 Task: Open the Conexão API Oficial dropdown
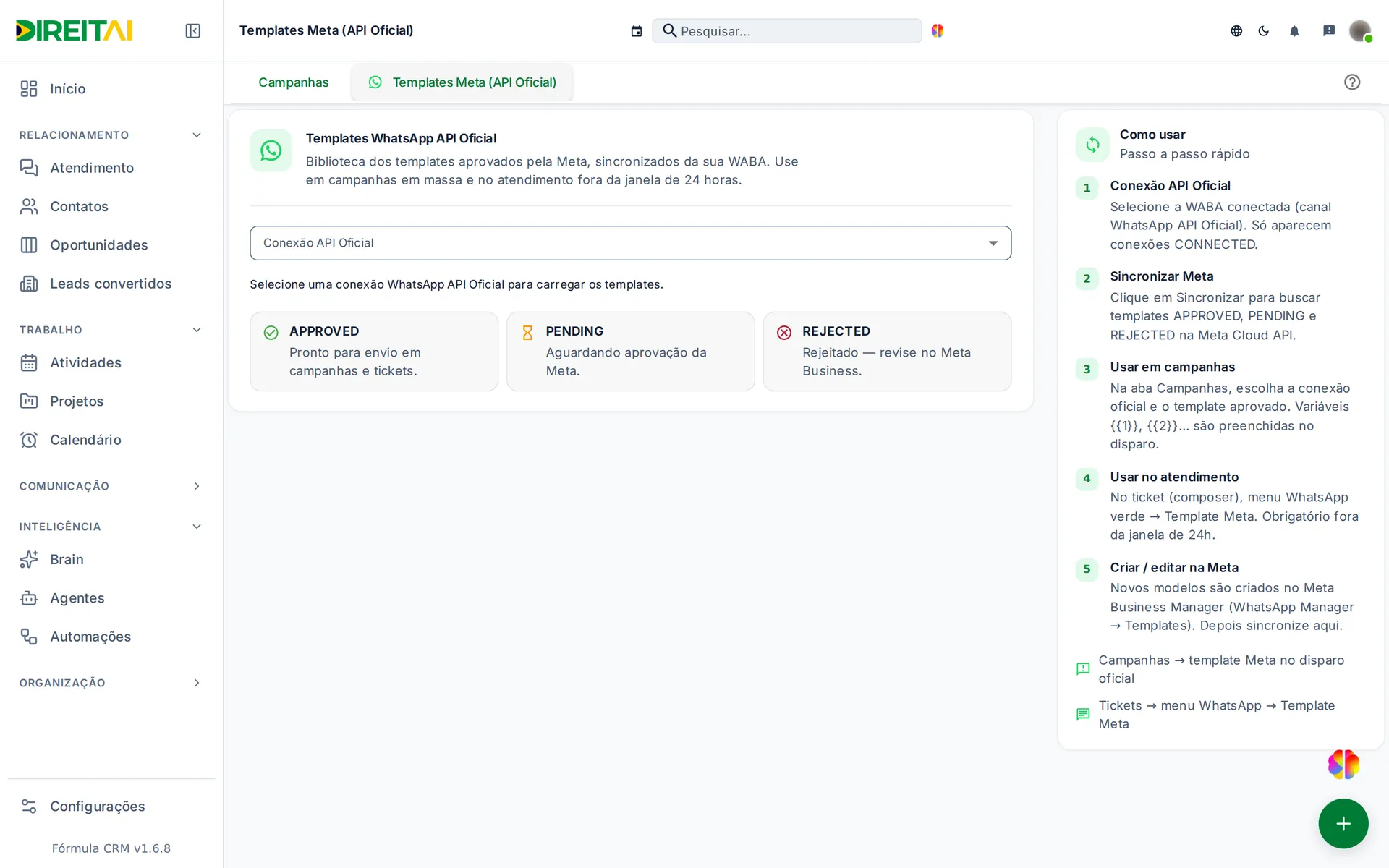(630, 243)
